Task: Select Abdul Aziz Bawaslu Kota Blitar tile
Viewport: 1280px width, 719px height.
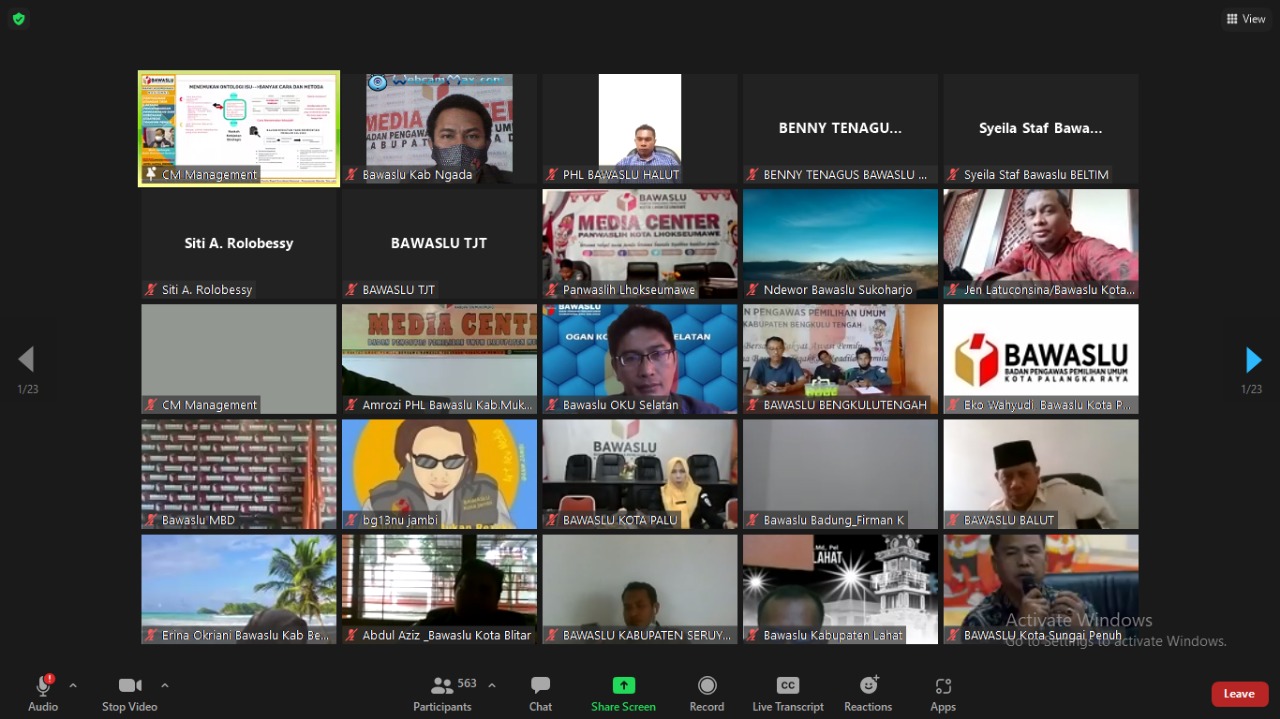Action: point(439,589)
